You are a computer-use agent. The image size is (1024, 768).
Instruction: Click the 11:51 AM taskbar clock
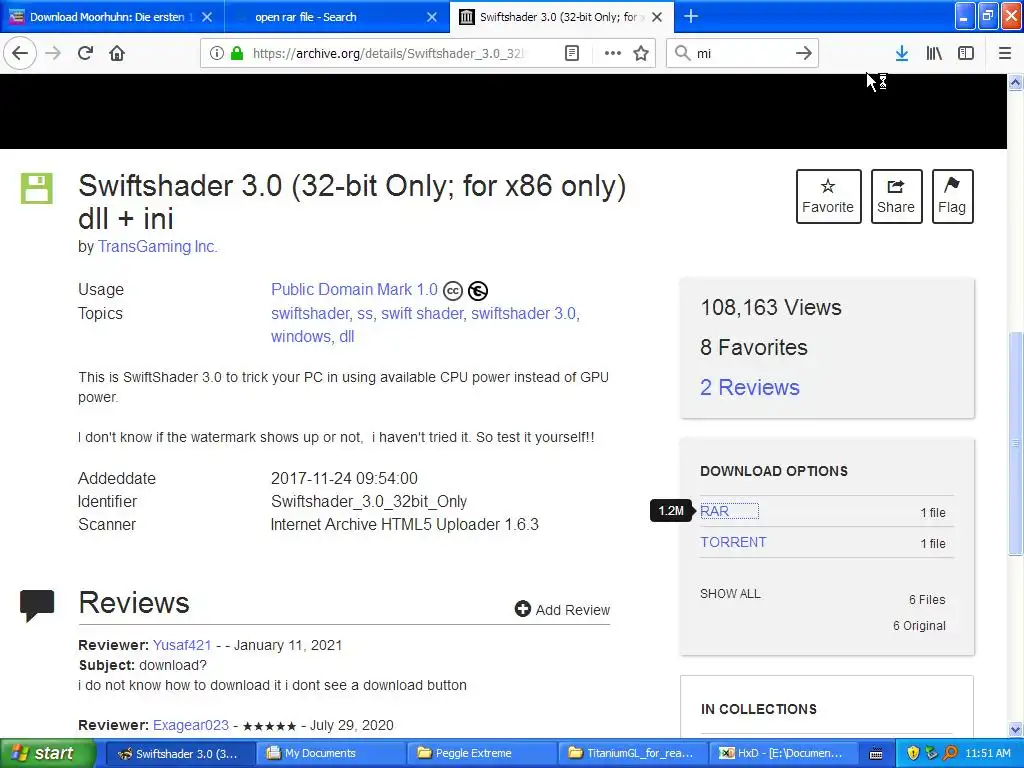coord(987,753)
